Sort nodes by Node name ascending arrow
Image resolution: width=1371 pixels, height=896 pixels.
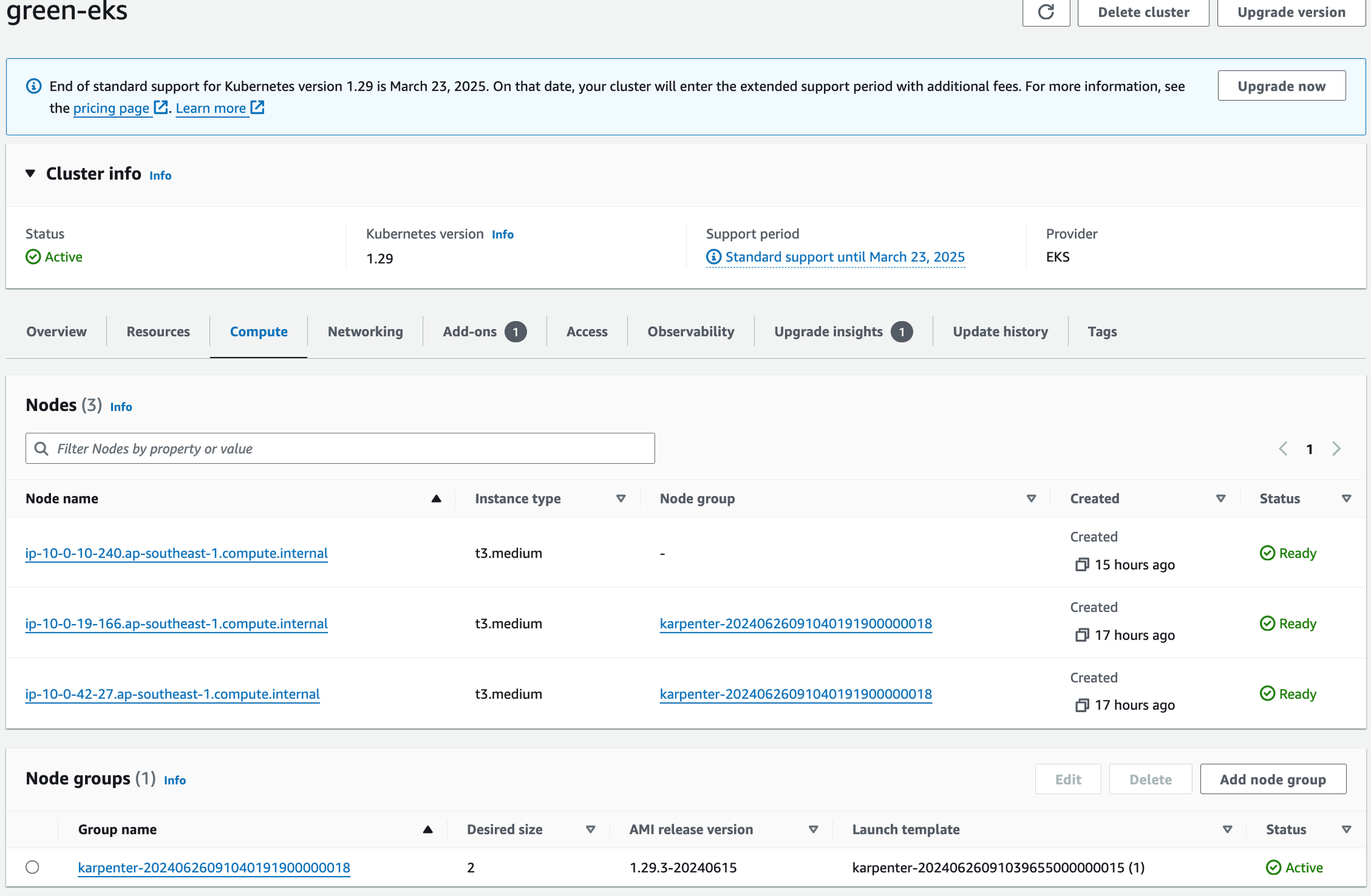pos(436,499)
